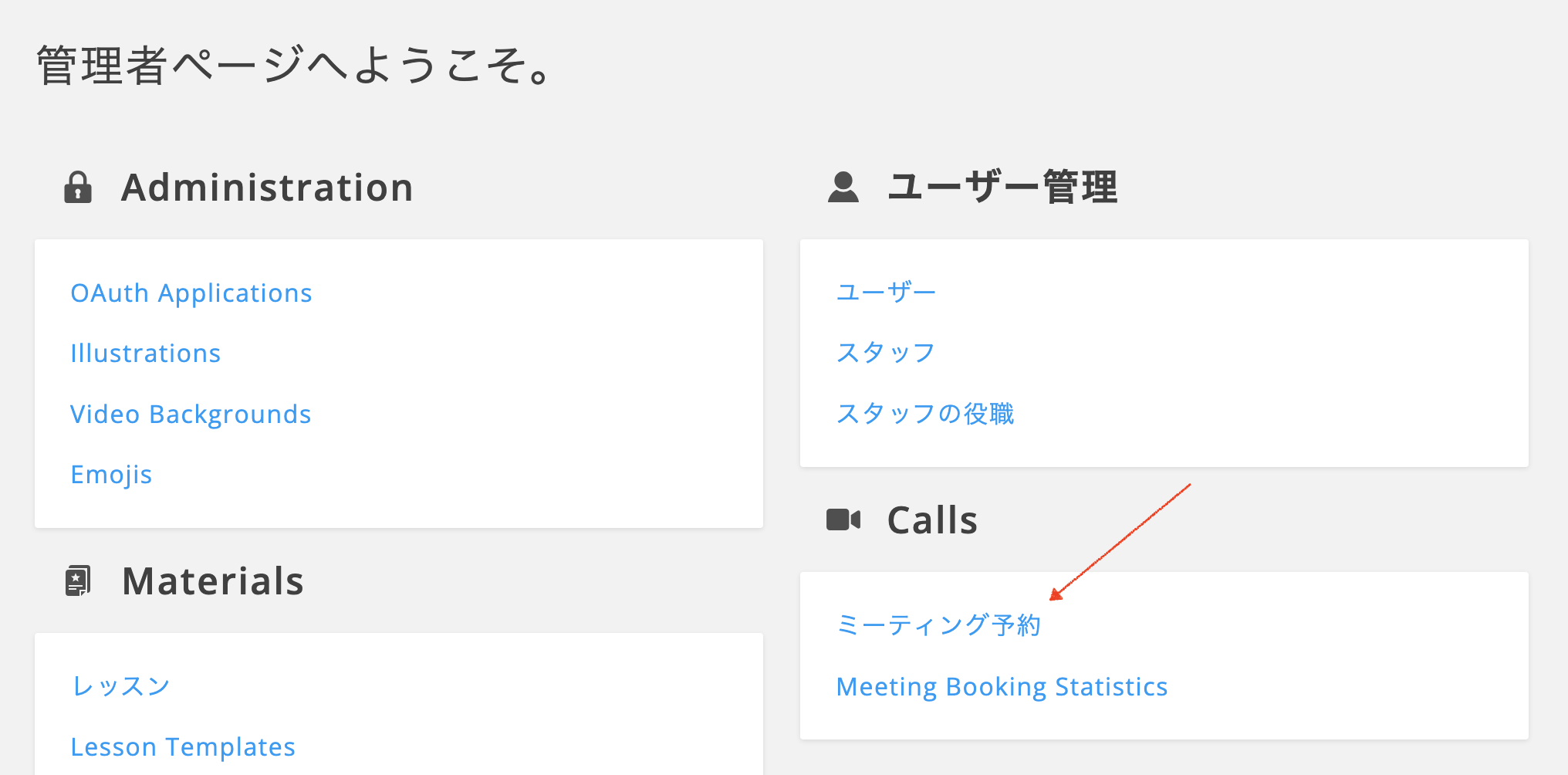Click the Materials document icon
Viewport: 1568px width, 775px height.
click(78, 581)
